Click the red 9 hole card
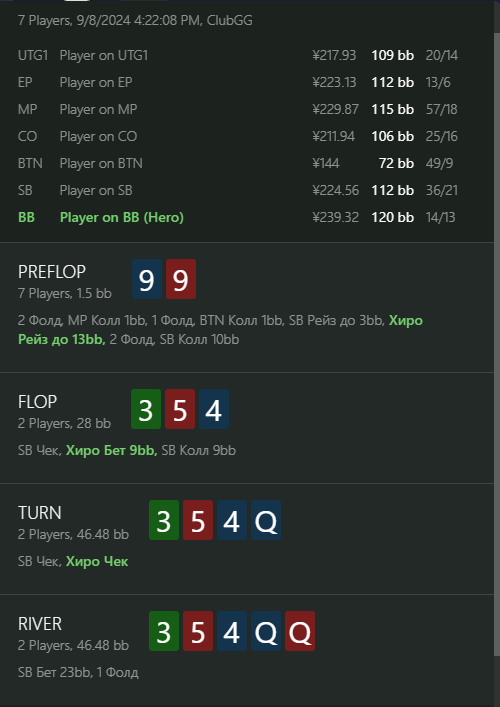 point(181,279)
